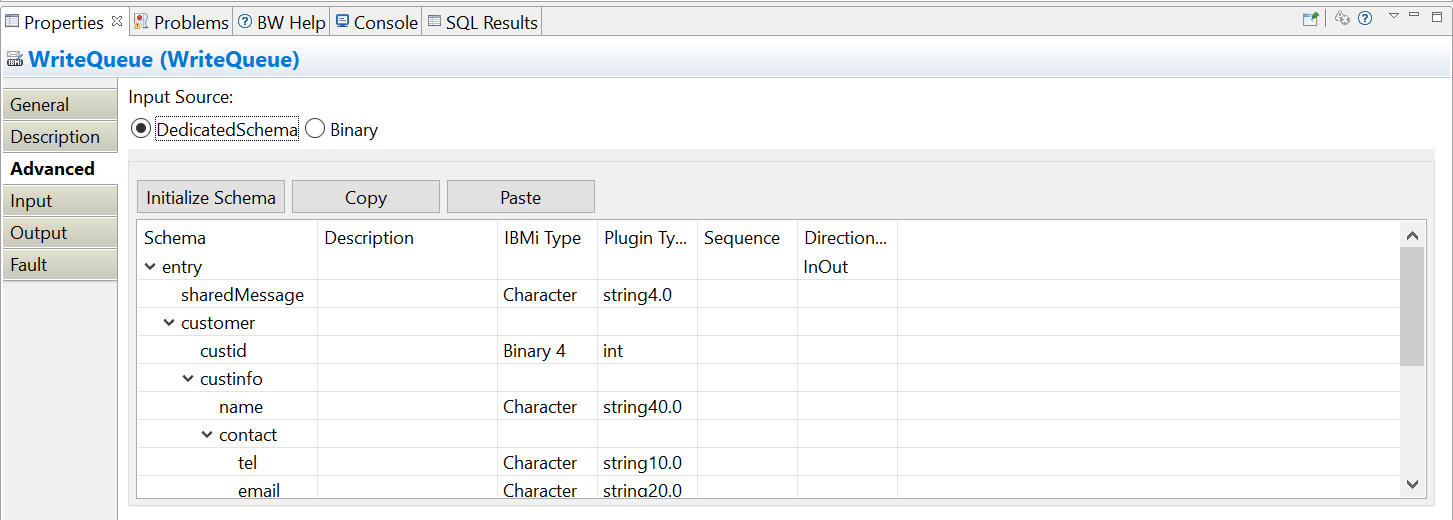
Task: Click the schema table scroll-down arrow
Action: 1412,484
